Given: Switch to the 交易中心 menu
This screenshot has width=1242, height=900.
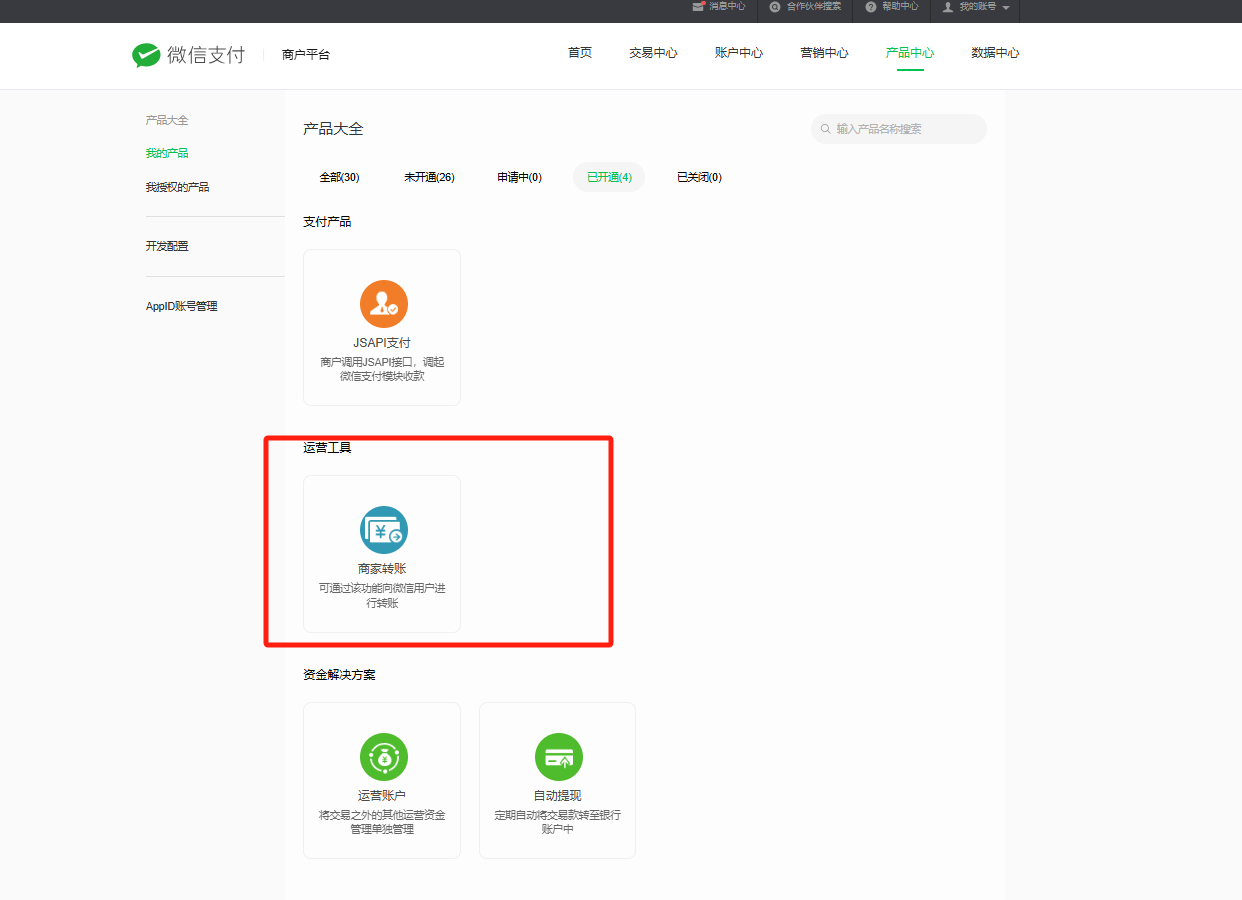Looking at the screenshot, I should (x=653, y=53).
